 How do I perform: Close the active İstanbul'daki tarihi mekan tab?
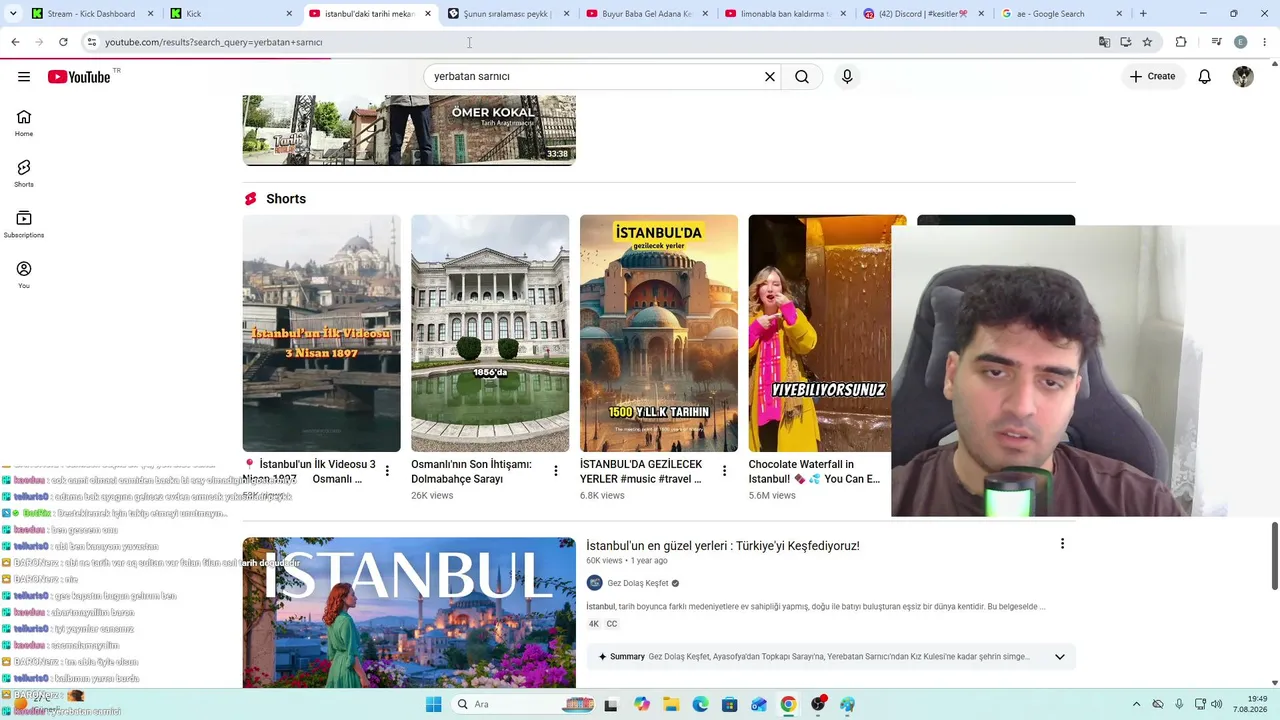[428, 14]
